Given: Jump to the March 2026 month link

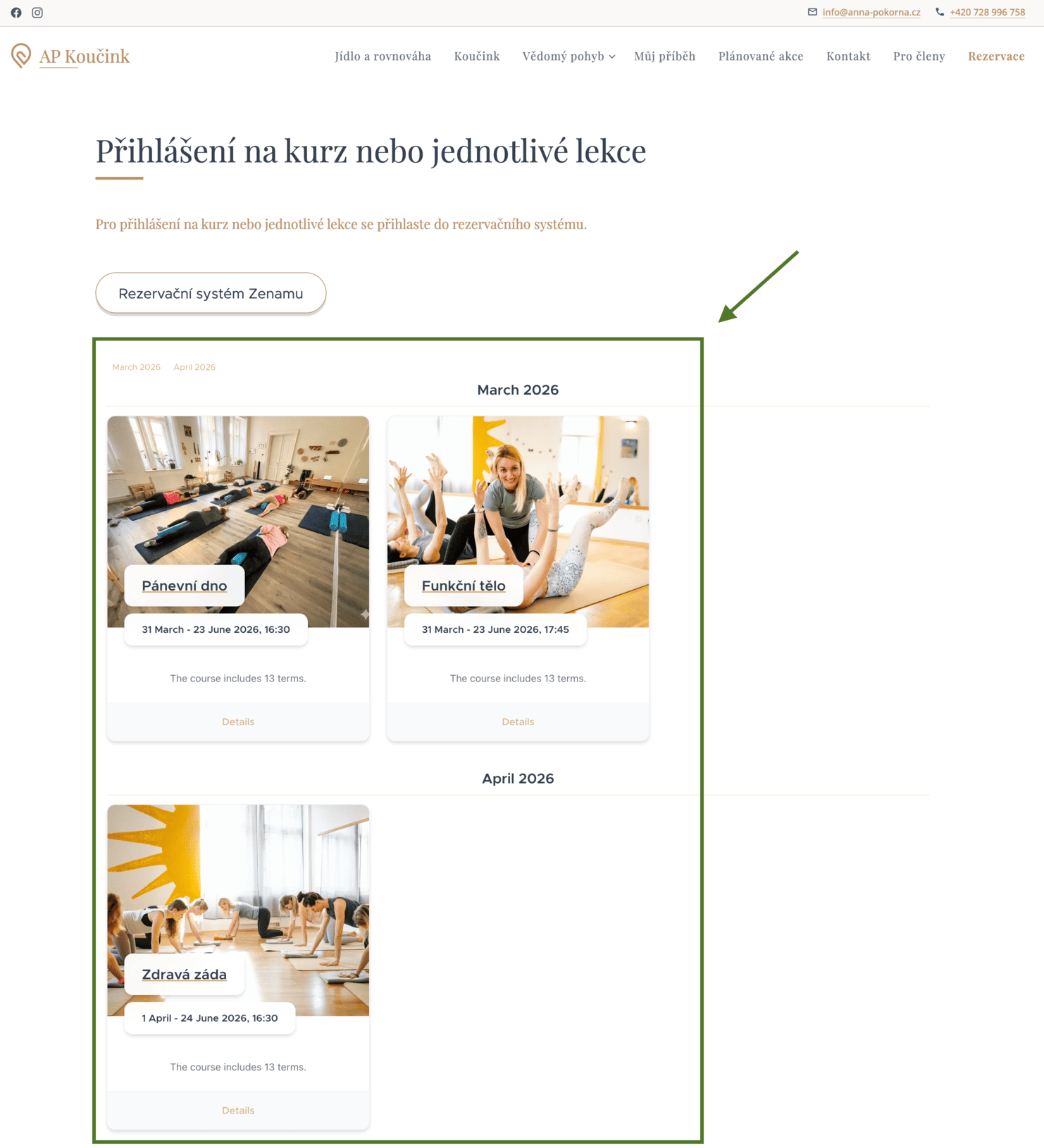Looking at the screenshot, I should point(136,367).
